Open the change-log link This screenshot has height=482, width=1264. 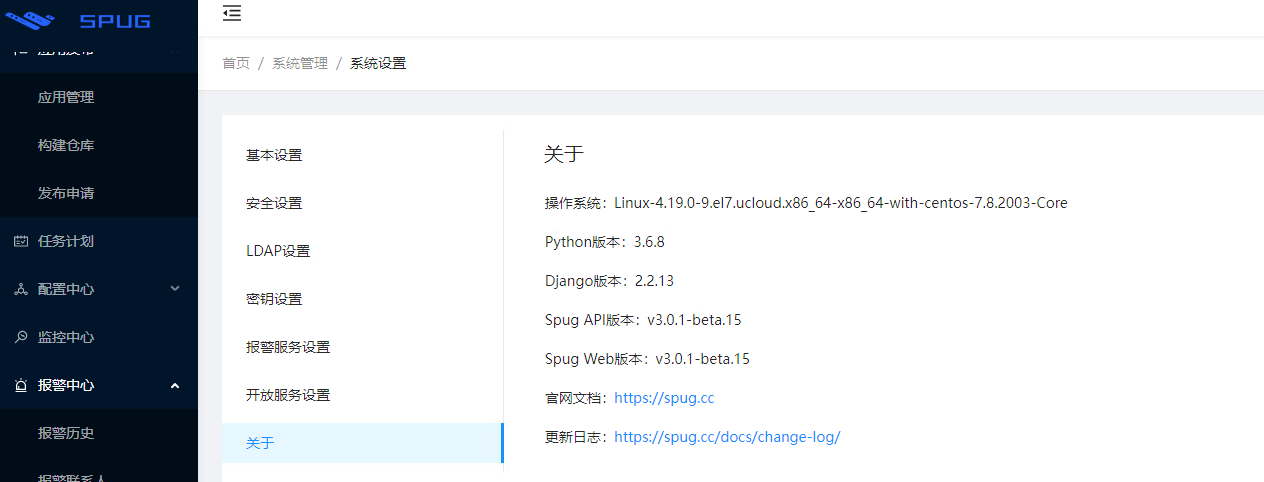click(x=727, y=437)
